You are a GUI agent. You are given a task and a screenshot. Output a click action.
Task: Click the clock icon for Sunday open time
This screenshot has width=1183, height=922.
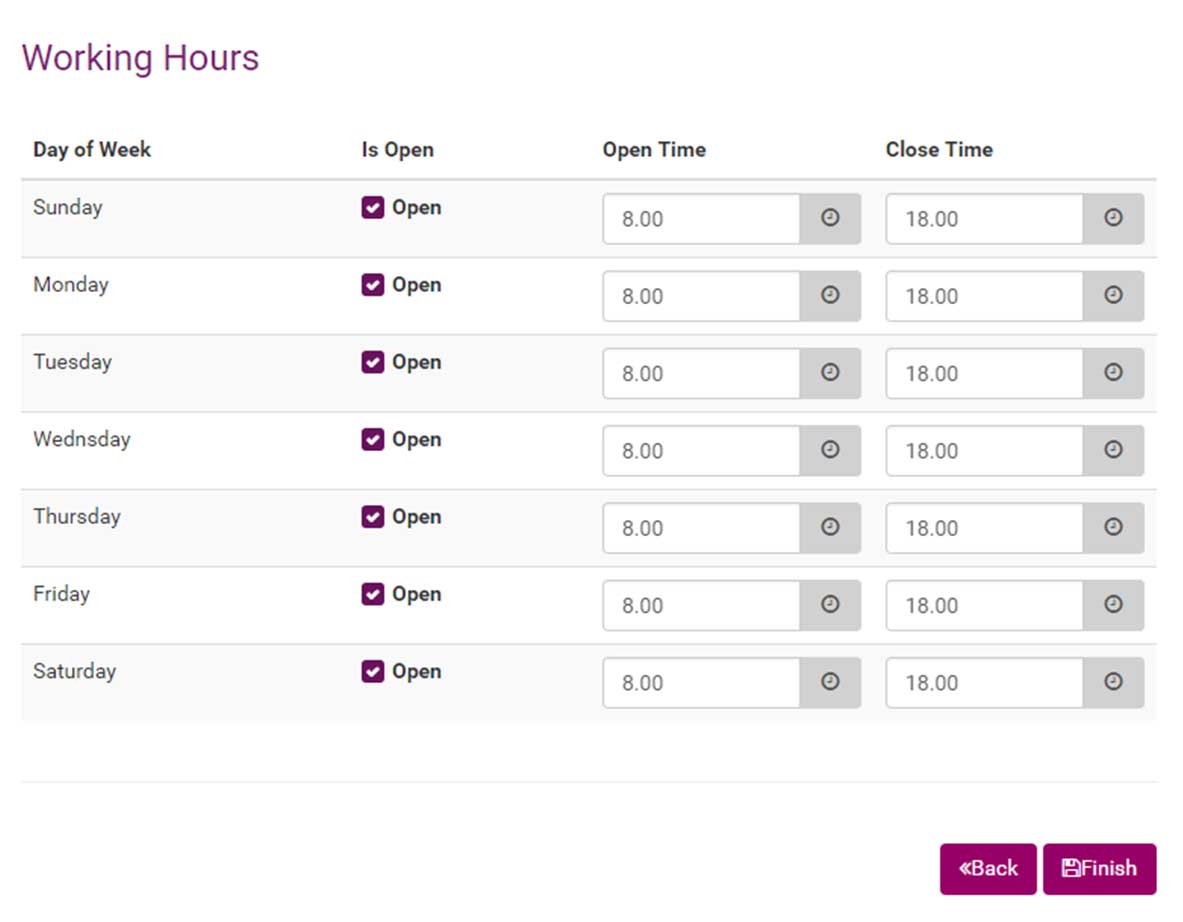point(830,218)
